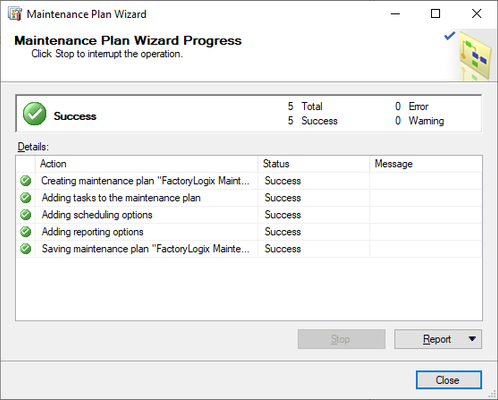Click the large green Success checkmark icon
The height and width of the screenshot is (400, 498).
click(x=34, y=114)
